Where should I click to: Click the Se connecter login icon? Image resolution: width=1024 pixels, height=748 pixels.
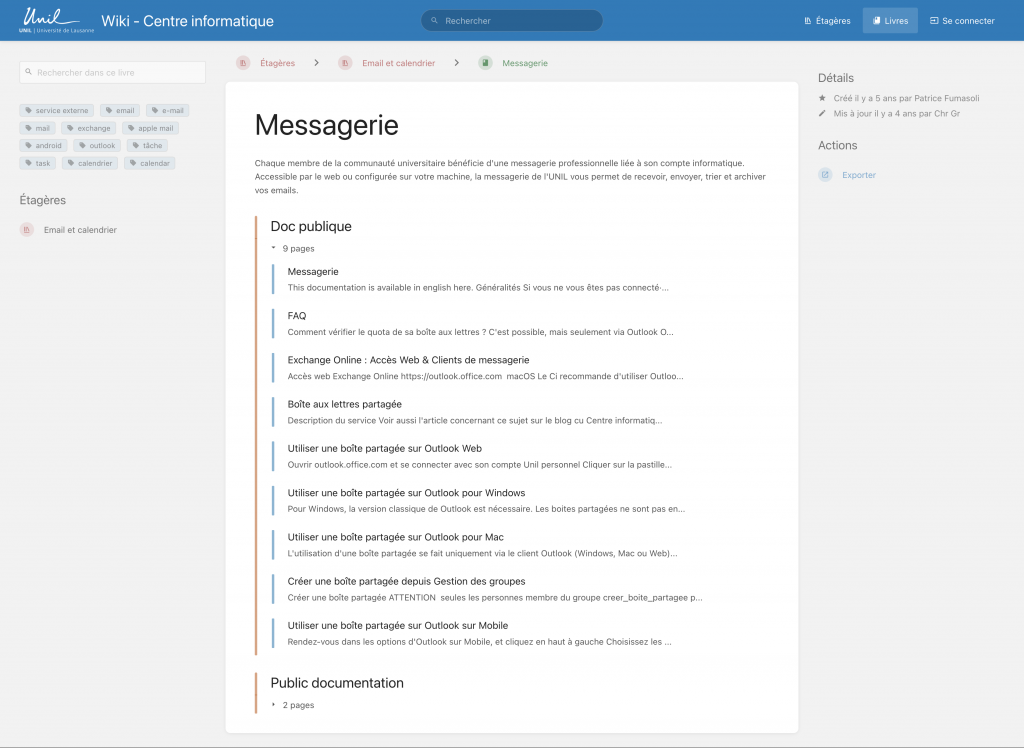coord(934,21)
